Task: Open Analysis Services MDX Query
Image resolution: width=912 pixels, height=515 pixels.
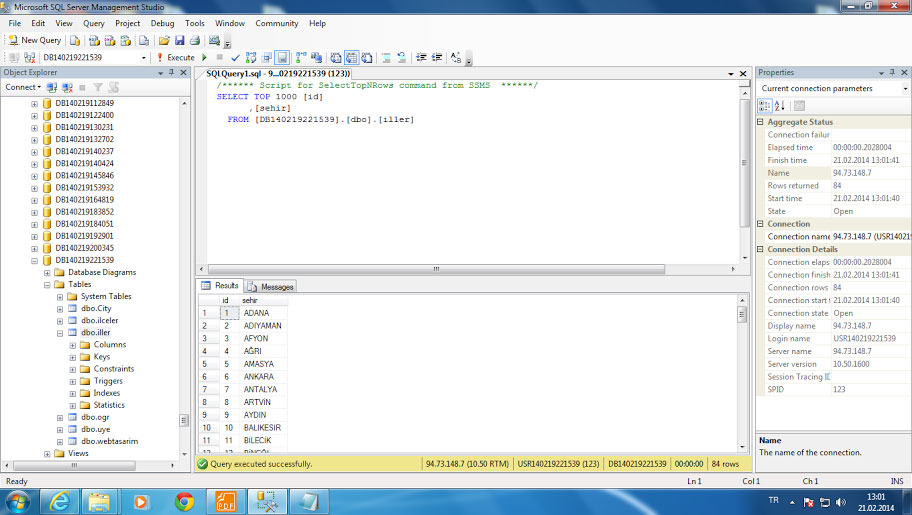Action: coord(94,41)
